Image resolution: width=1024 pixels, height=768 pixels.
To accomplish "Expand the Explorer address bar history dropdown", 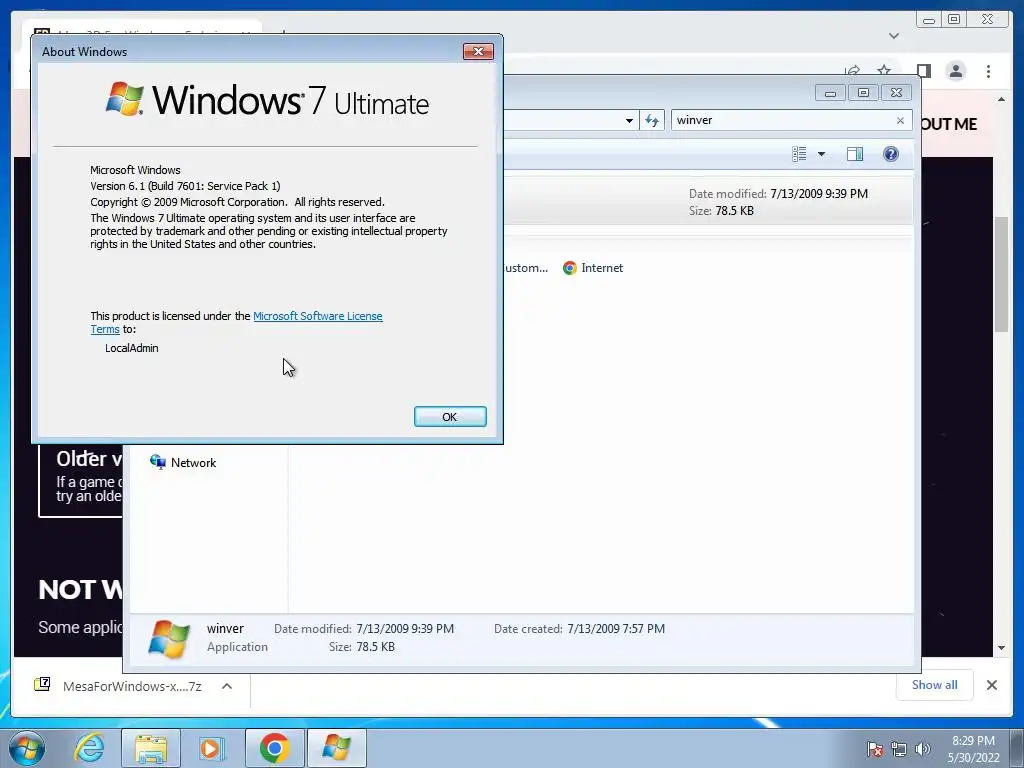I will (629, 120).
